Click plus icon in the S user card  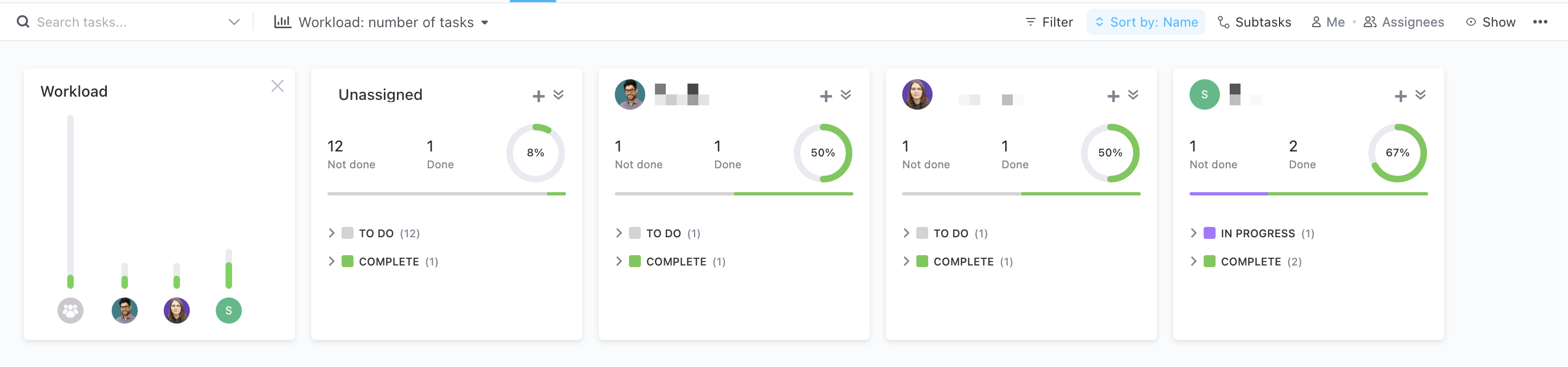tap(1400, 96)
